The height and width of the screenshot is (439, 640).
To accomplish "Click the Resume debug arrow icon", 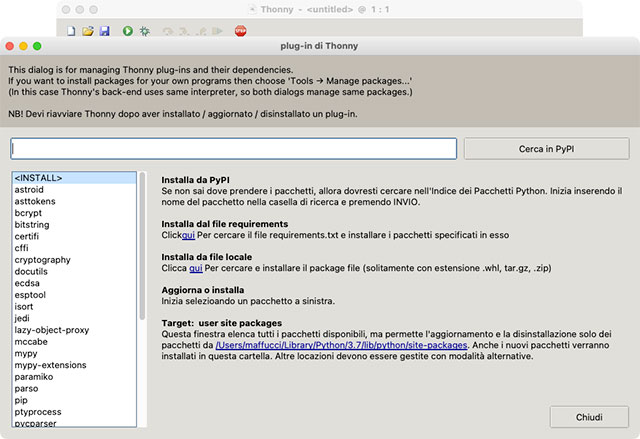I will 219,32.
